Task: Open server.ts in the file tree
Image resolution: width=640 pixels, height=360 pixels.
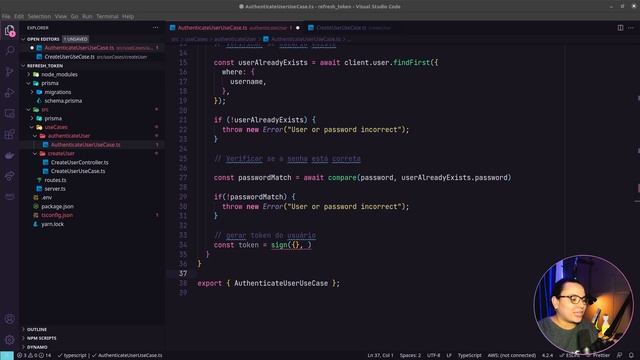Action: (55, 189)
